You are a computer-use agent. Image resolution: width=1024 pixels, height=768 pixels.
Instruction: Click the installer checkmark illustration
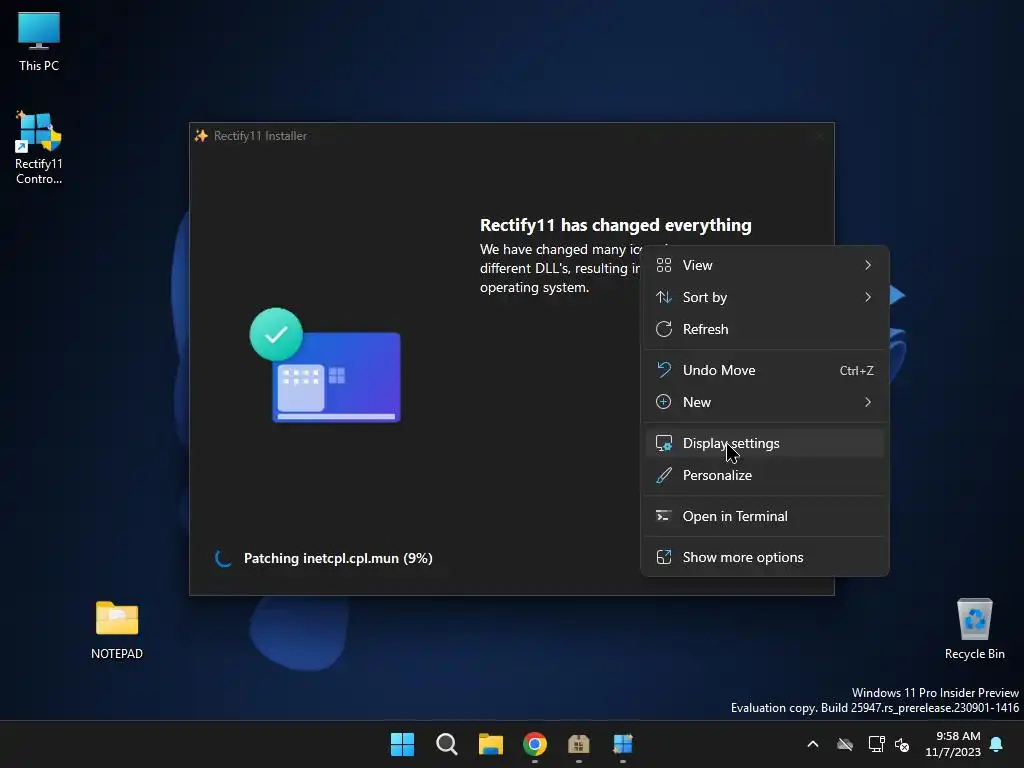pyautogui.click(x=325, y=365)
